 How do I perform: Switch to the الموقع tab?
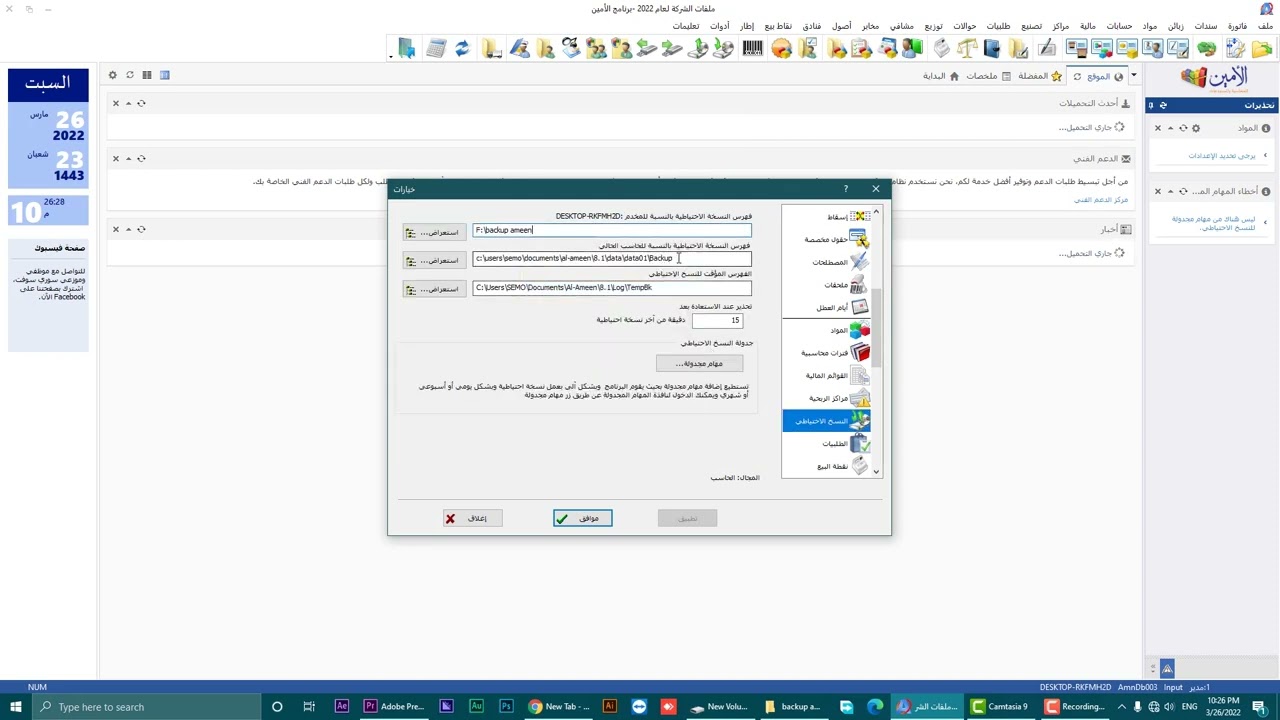click(x=1098, y=76)
